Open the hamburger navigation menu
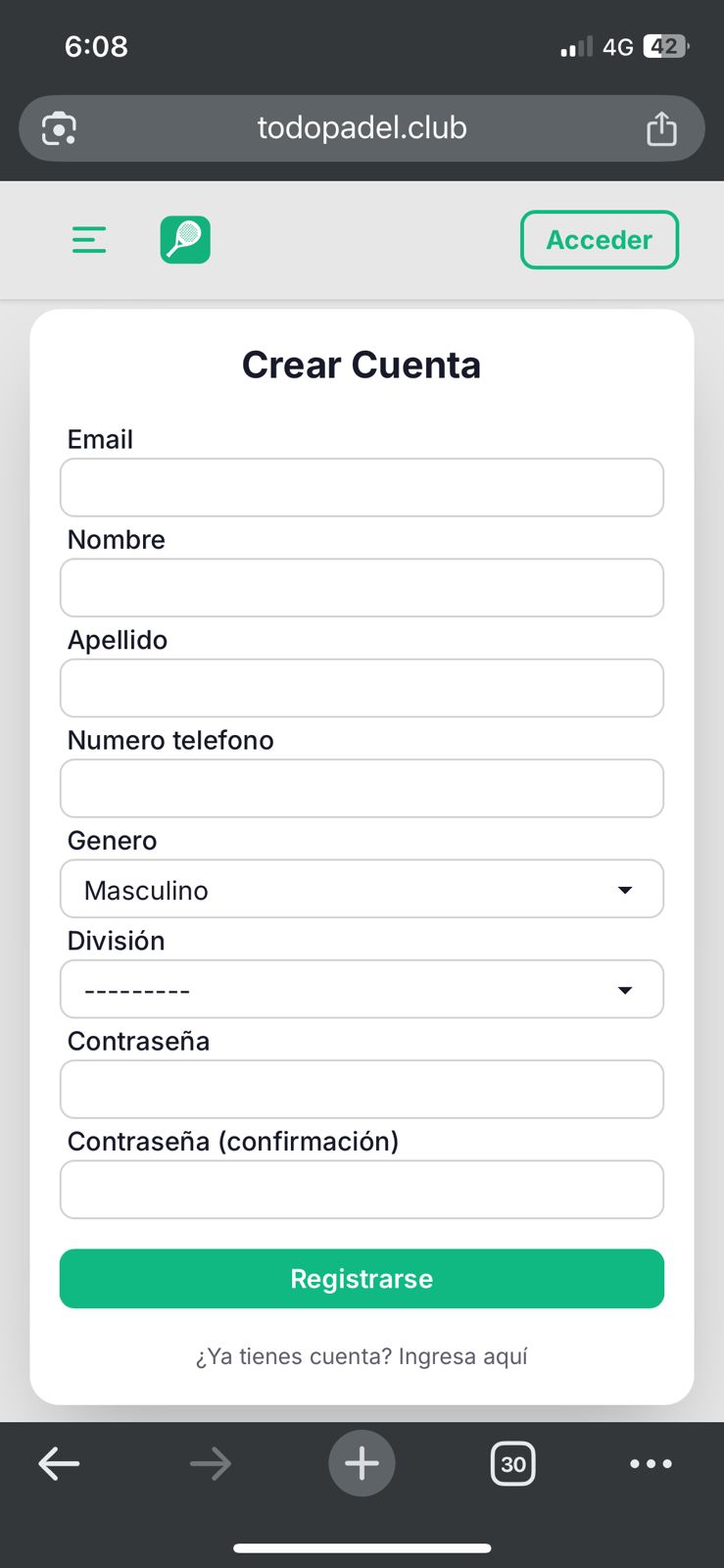 tap(89, 240)
